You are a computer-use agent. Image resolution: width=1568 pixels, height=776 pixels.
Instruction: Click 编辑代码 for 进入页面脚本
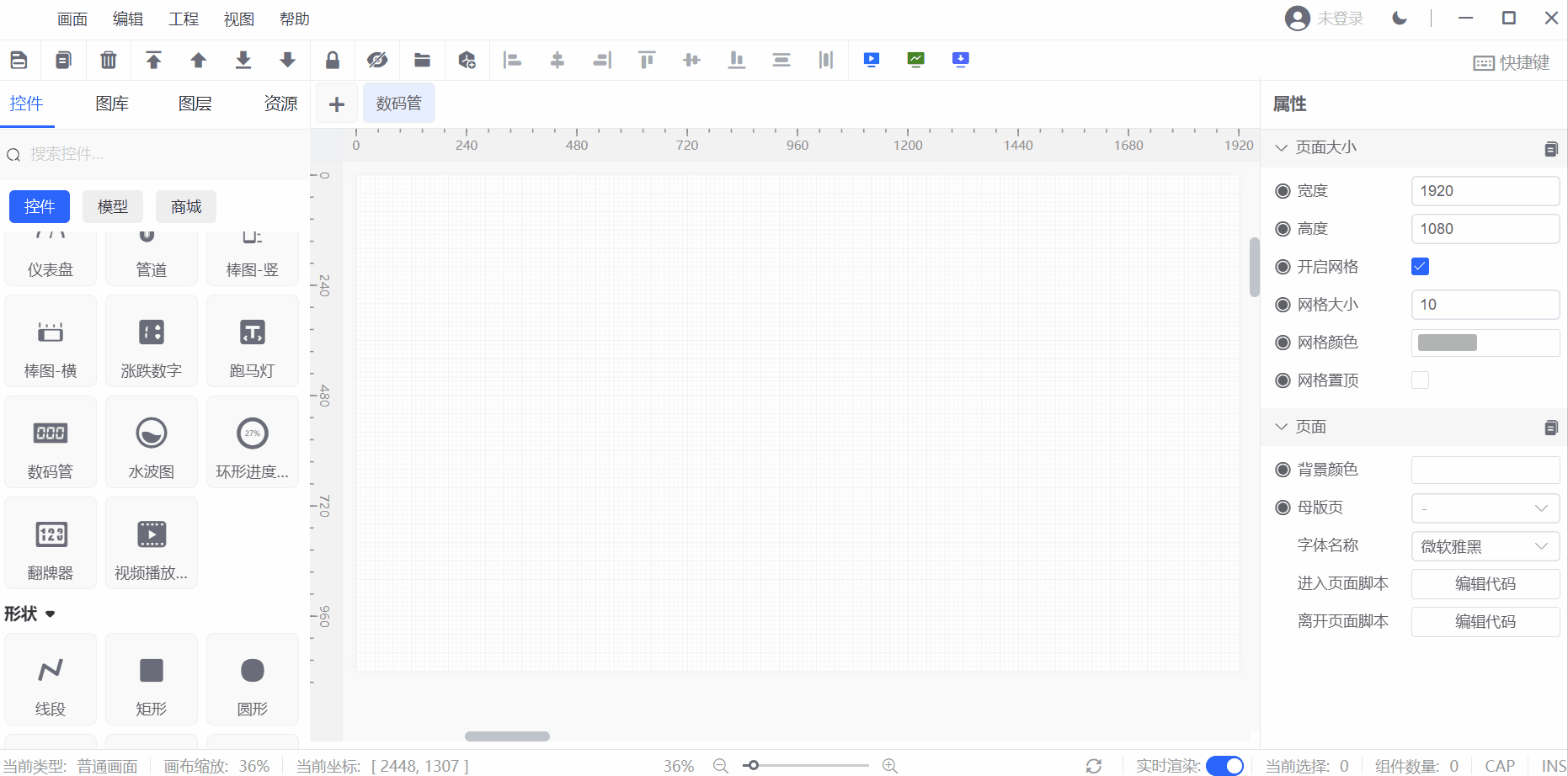(x=1485, y=584)
